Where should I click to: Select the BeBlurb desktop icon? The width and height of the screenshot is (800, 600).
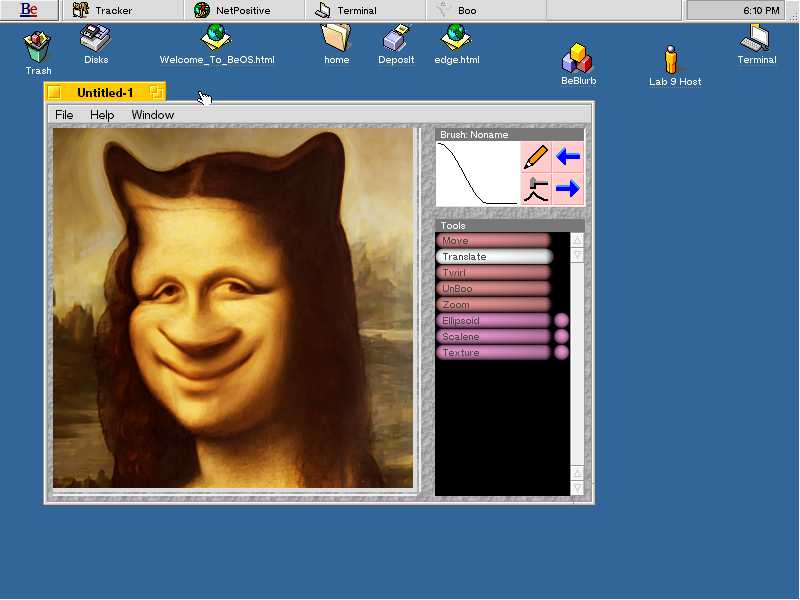(x=578, y=64)
